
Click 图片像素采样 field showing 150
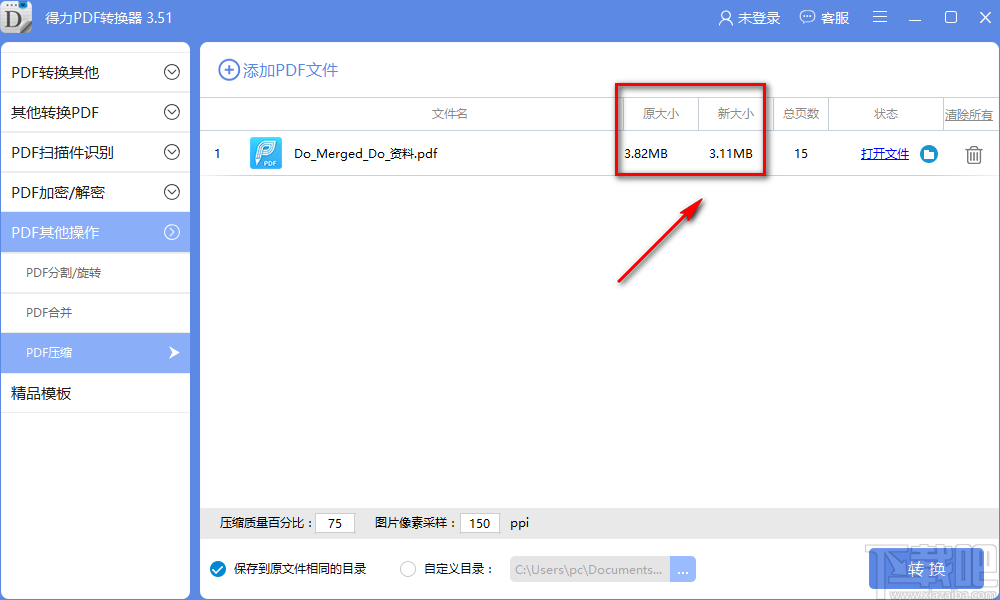point(480,523)
